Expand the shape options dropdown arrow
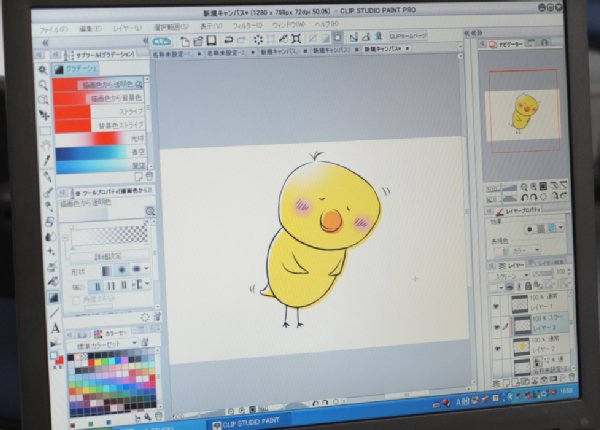Screen dimensions: 600x430 (x=146, y=269)
